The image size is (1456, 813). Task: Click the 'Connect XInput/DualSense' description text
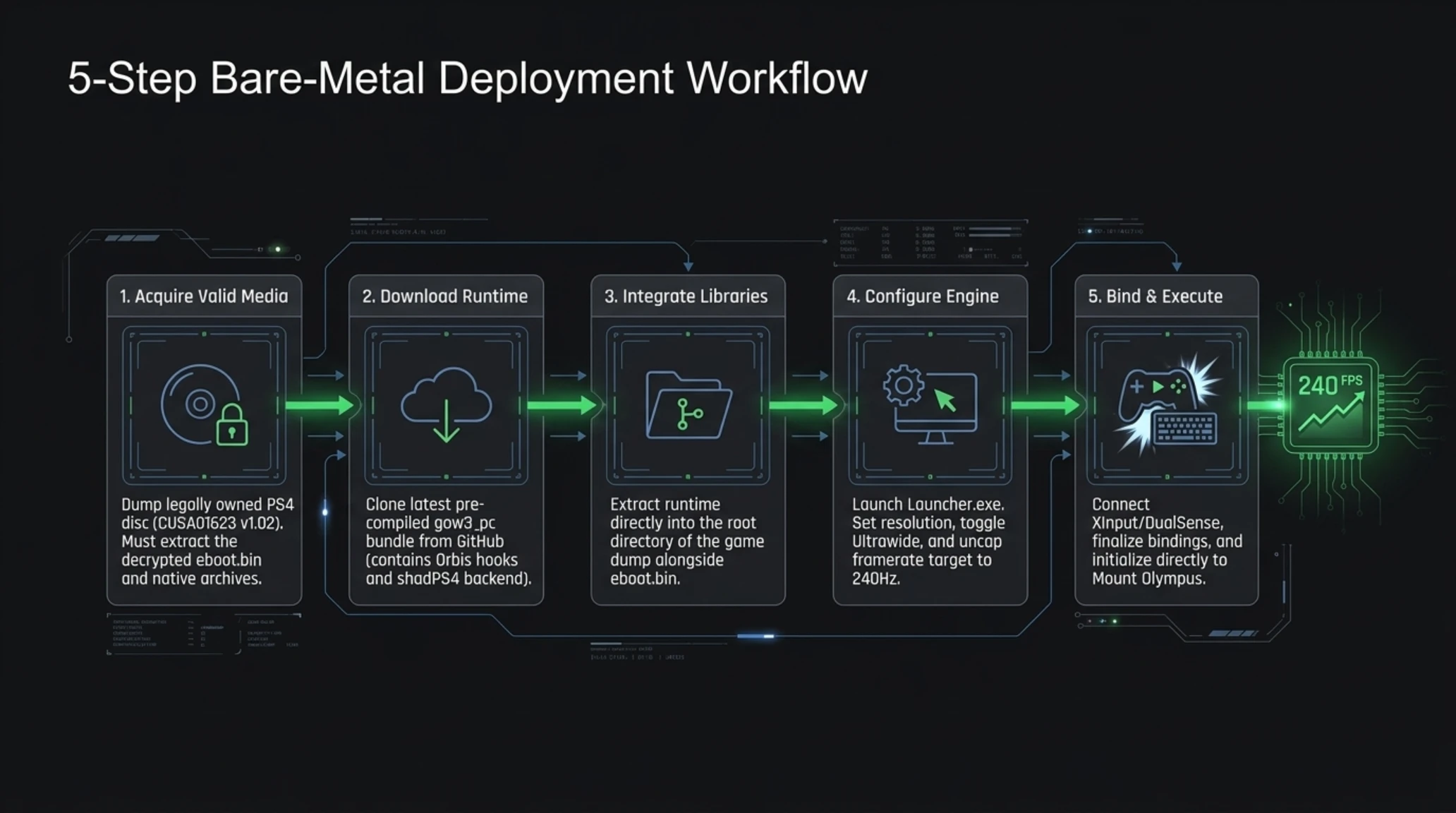(1167, 541)
